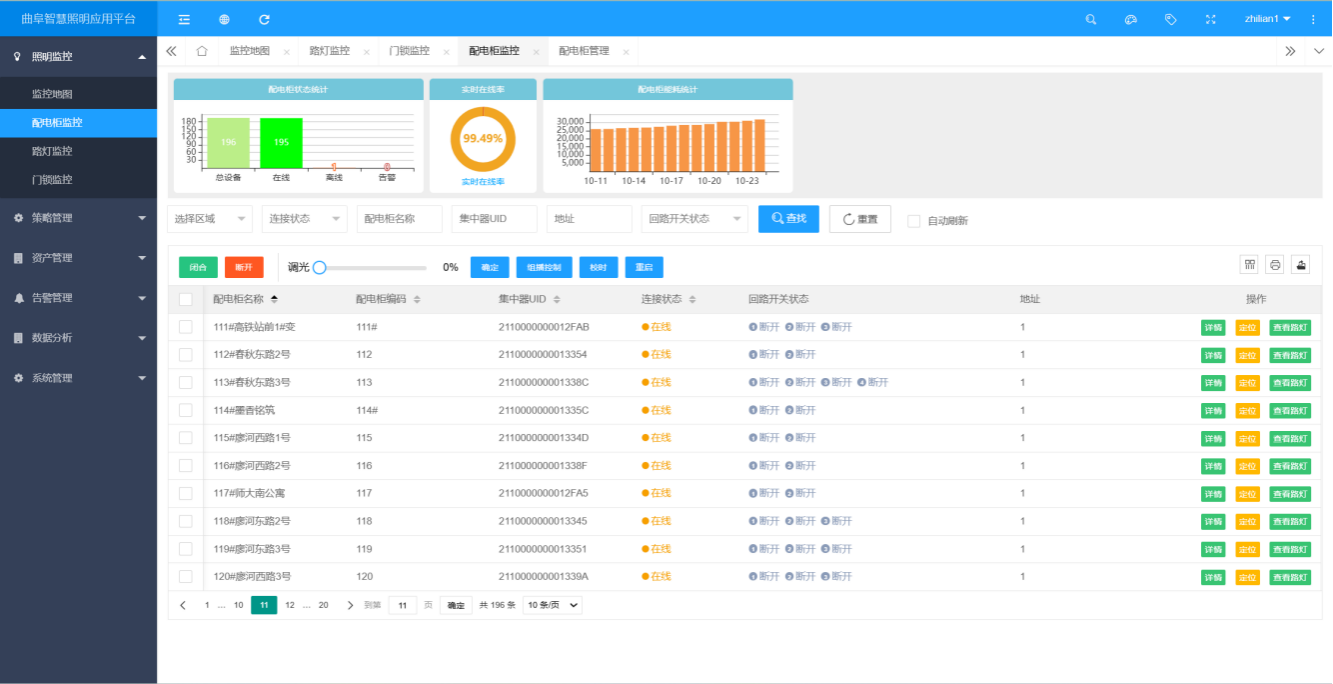Click the 配电柜名称 input field
The height and width of the screenshot is (684, 1333).
pyautogui.click(x=399, y=219)
